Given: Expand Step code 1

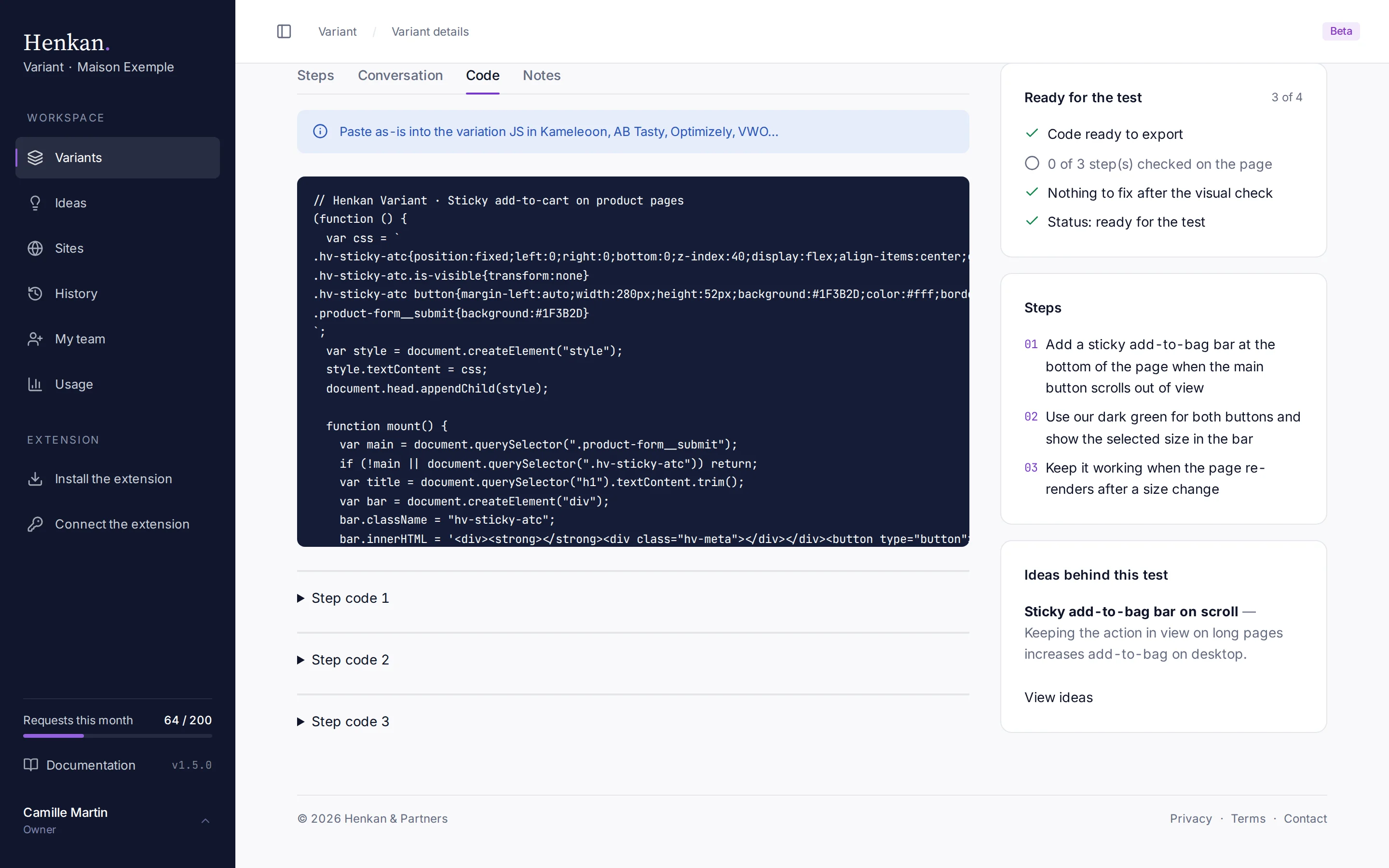Looking at the screenshot, I should coord(343,598).
